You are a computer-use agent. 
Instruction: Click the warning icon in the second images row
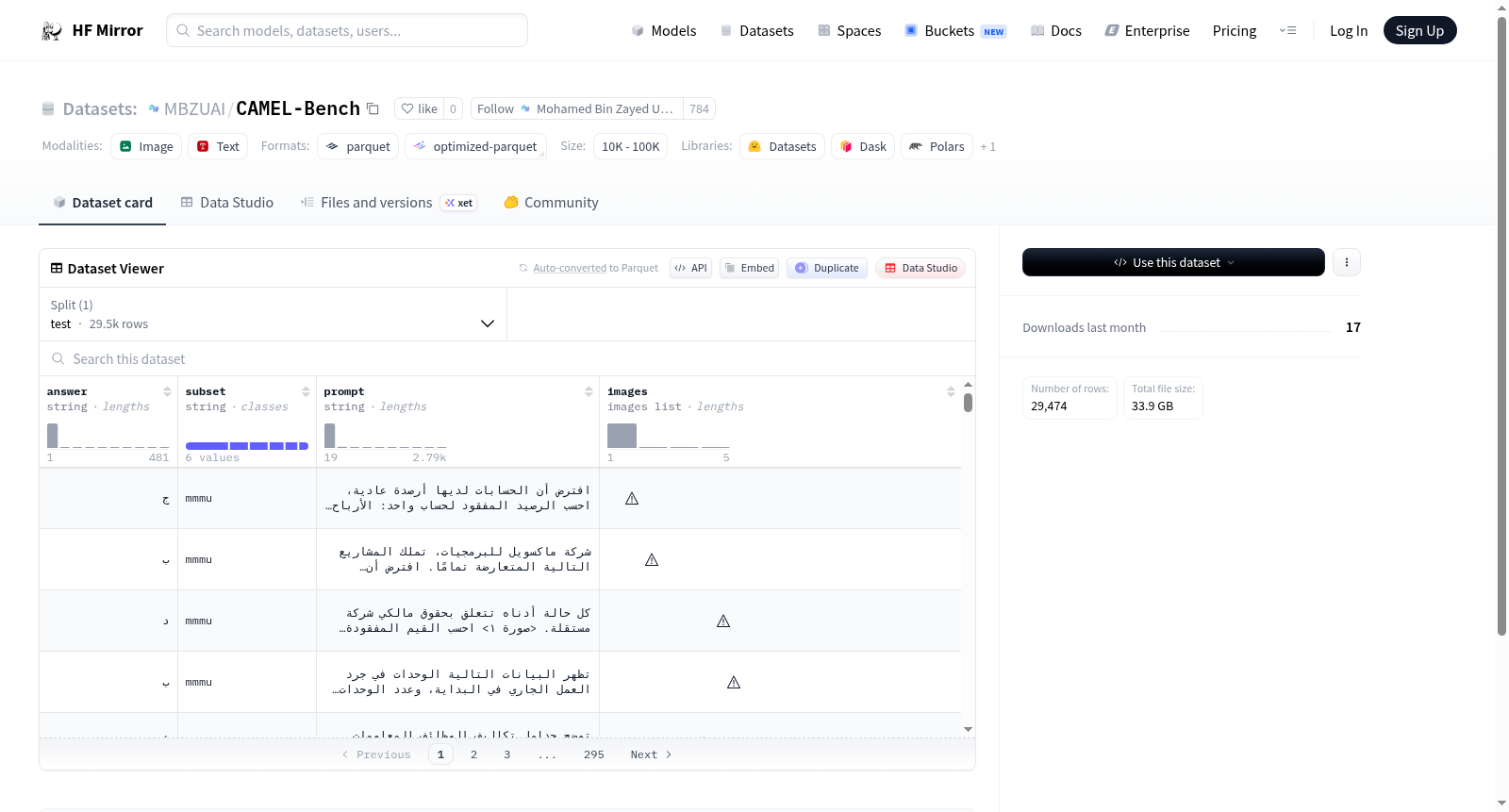coord(652,560)
